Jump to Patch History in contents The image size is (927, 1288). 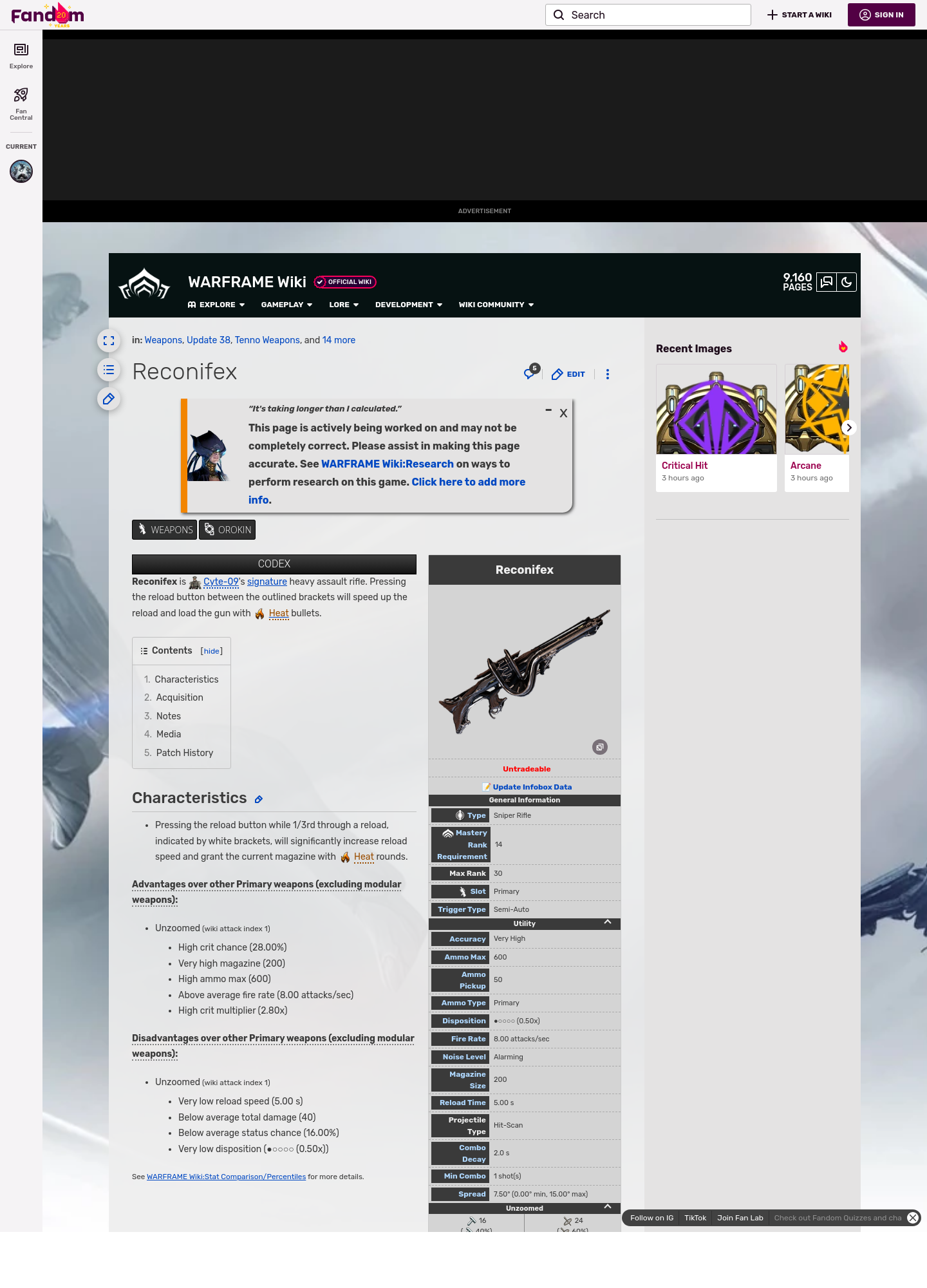coord(185,753)
